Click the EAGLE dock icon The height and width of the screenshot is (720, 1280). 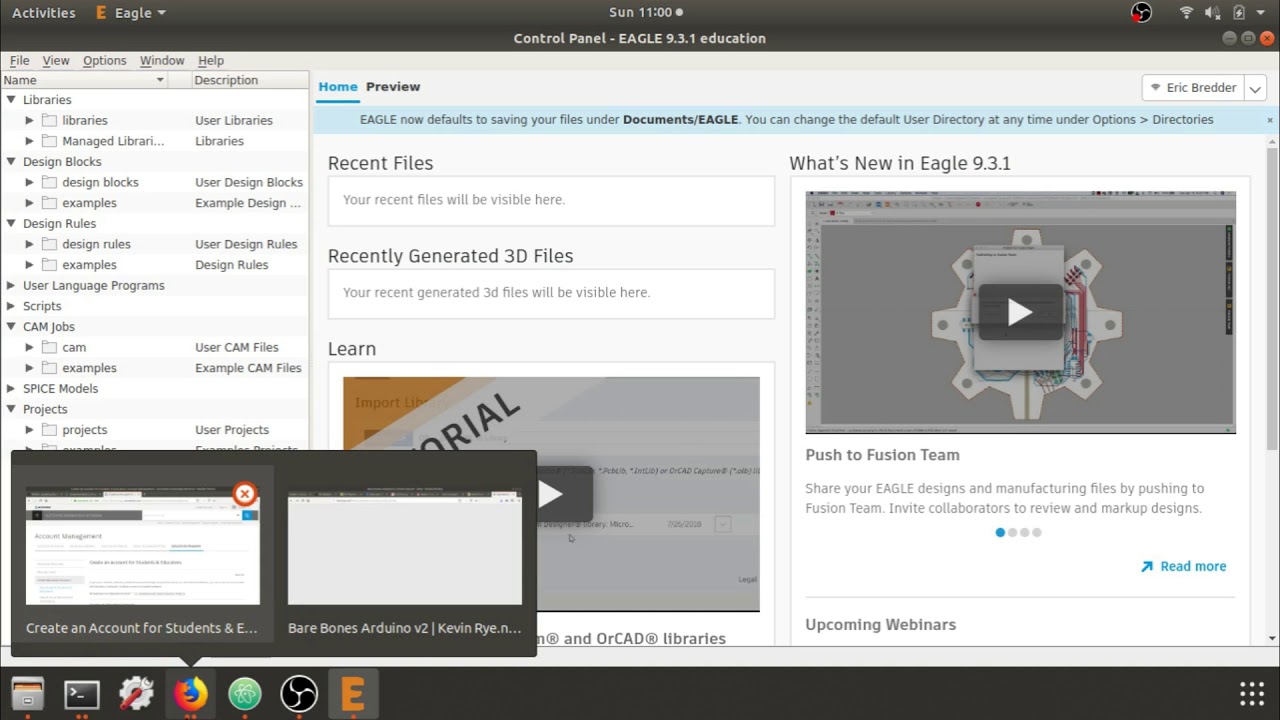pos(352,693)
